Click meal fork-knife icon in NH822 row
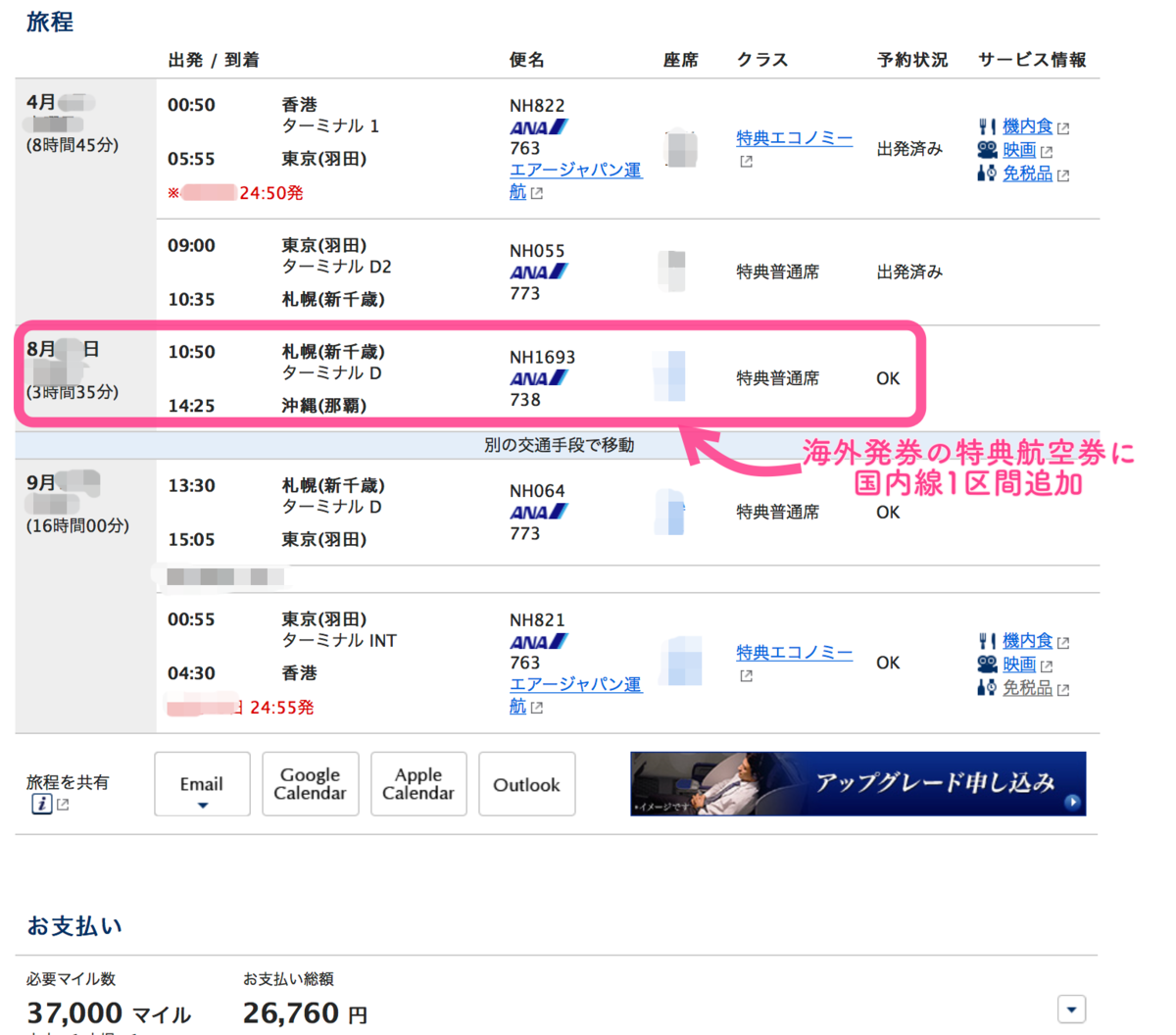The image size is (1176, 1035). tap(987, 126)
